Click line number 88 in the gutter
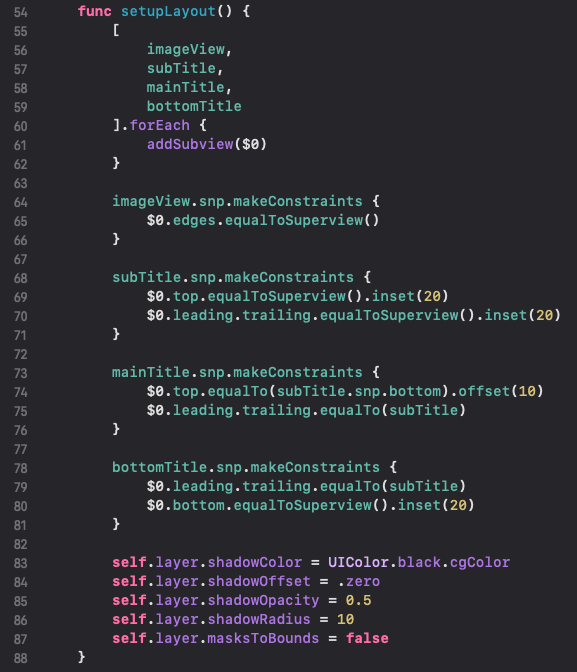 pos(21,658)
